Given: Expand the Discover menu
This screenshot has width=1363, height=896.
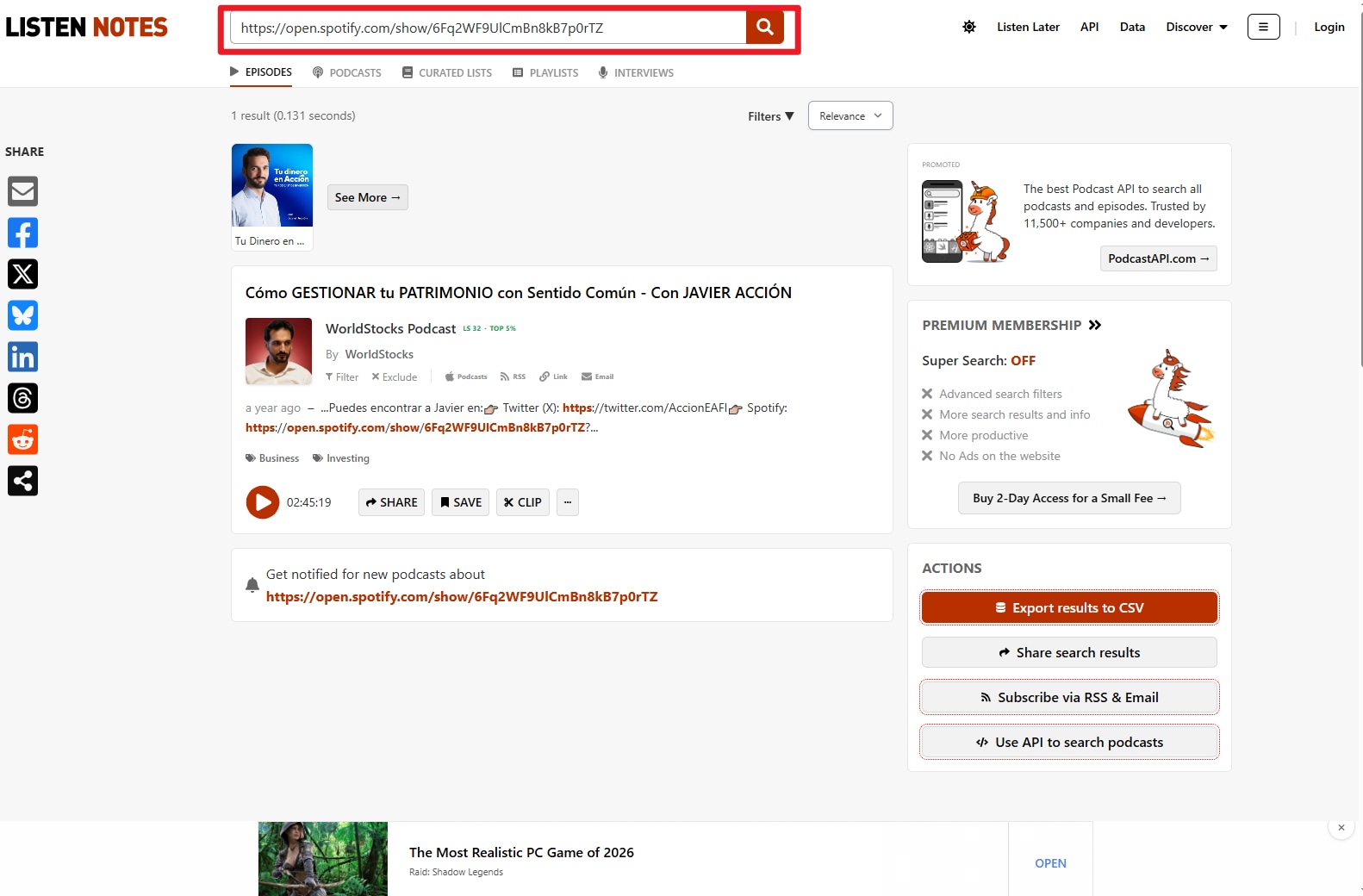Looking at the screenshot, I should click(1197, 27).
